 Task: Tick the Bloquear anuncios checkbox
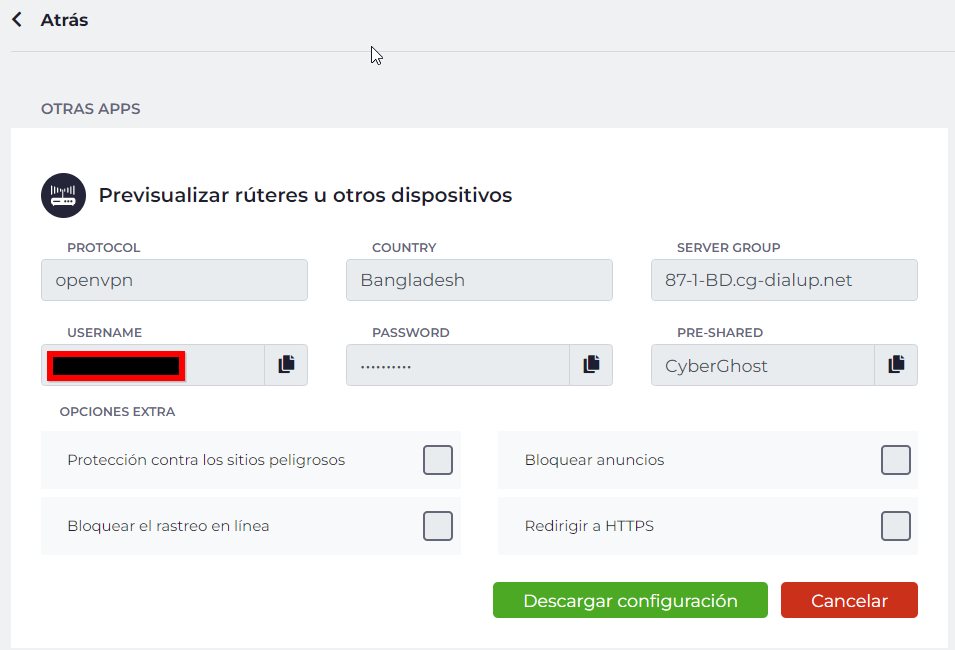coord(895,460)
